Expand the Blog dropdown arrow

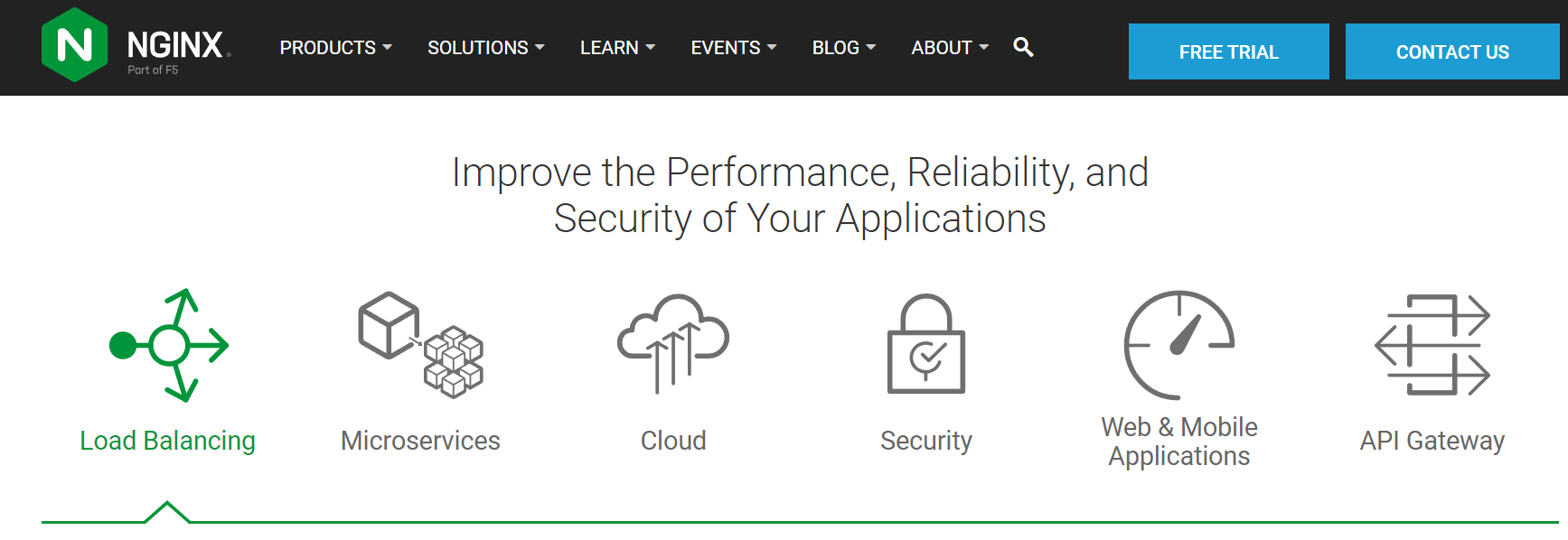point(870,47)
